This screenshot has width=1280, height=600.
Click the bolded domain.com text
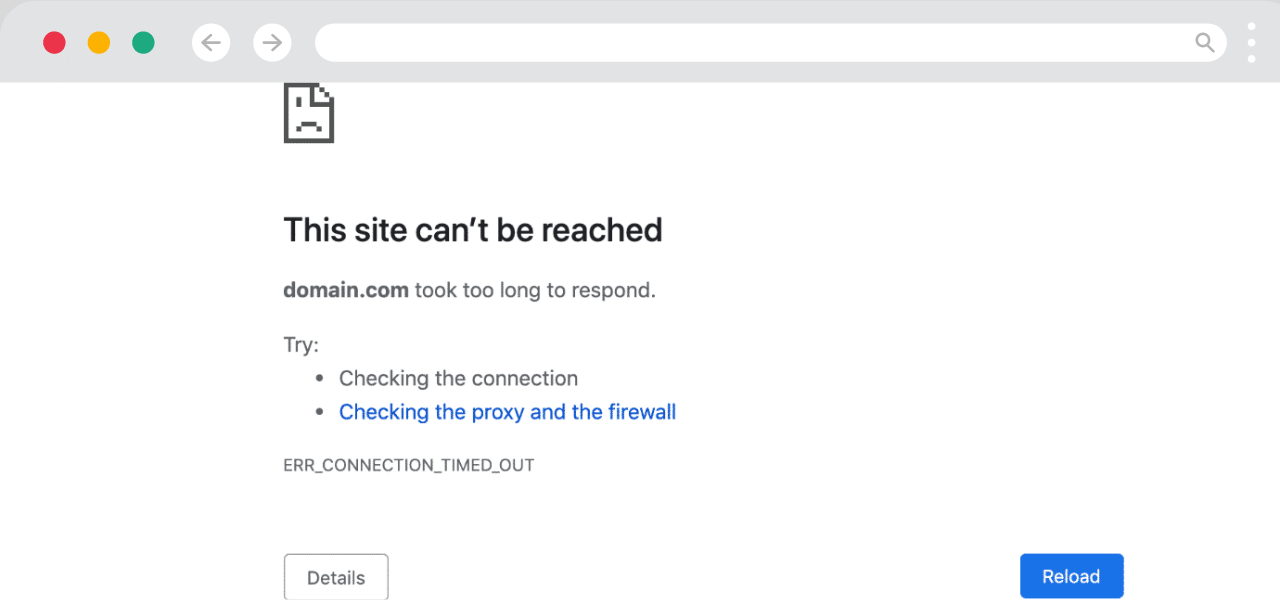tap(345, 290)
